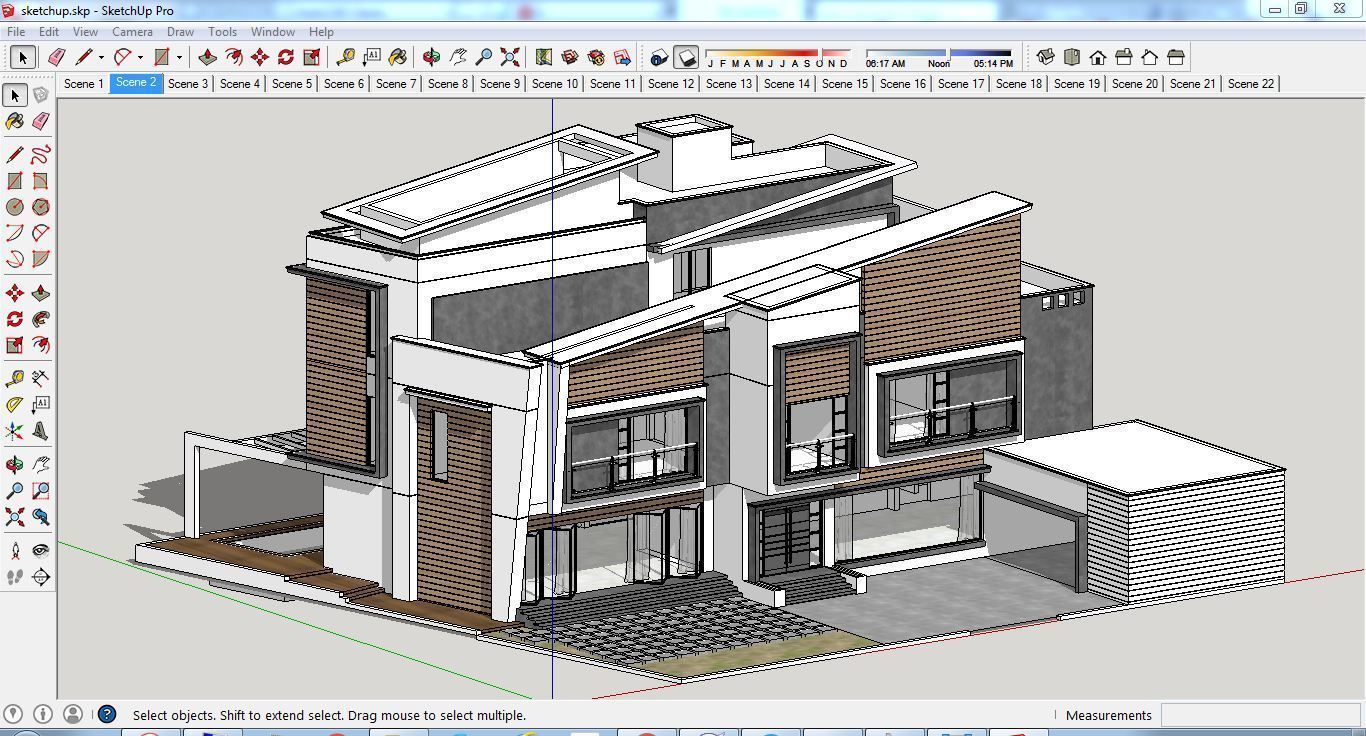Select Paint Bucket in top toolbar
This screenshot has height=736, width=1366.
coord(397,57)
